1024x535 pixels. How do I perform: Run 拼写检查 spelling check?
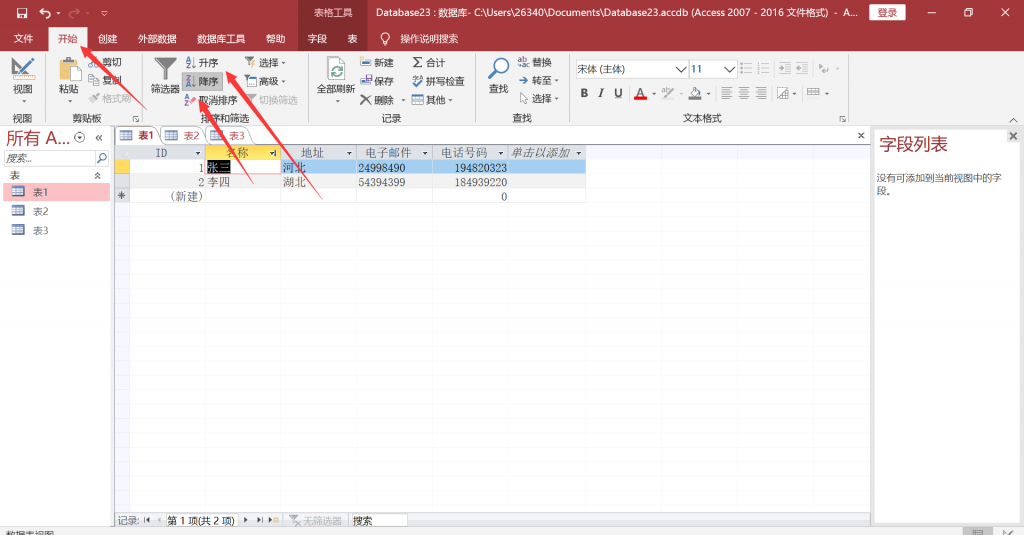[438, 81]
